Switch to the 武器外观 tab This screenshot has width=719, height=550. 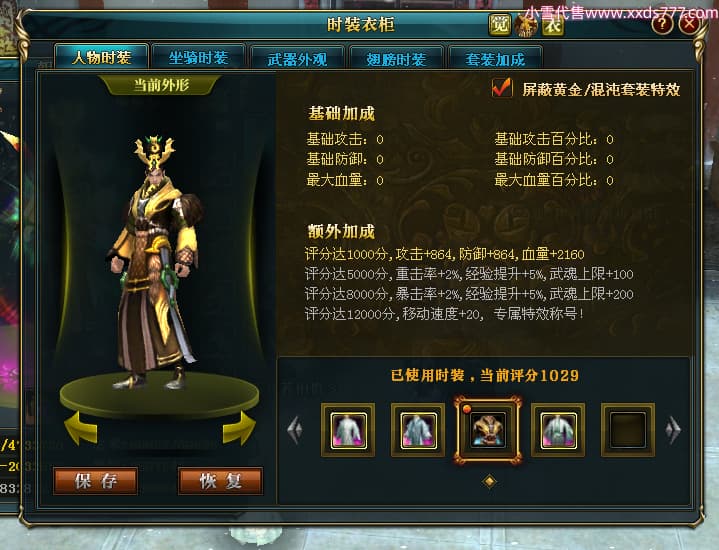tap(297, 59)
